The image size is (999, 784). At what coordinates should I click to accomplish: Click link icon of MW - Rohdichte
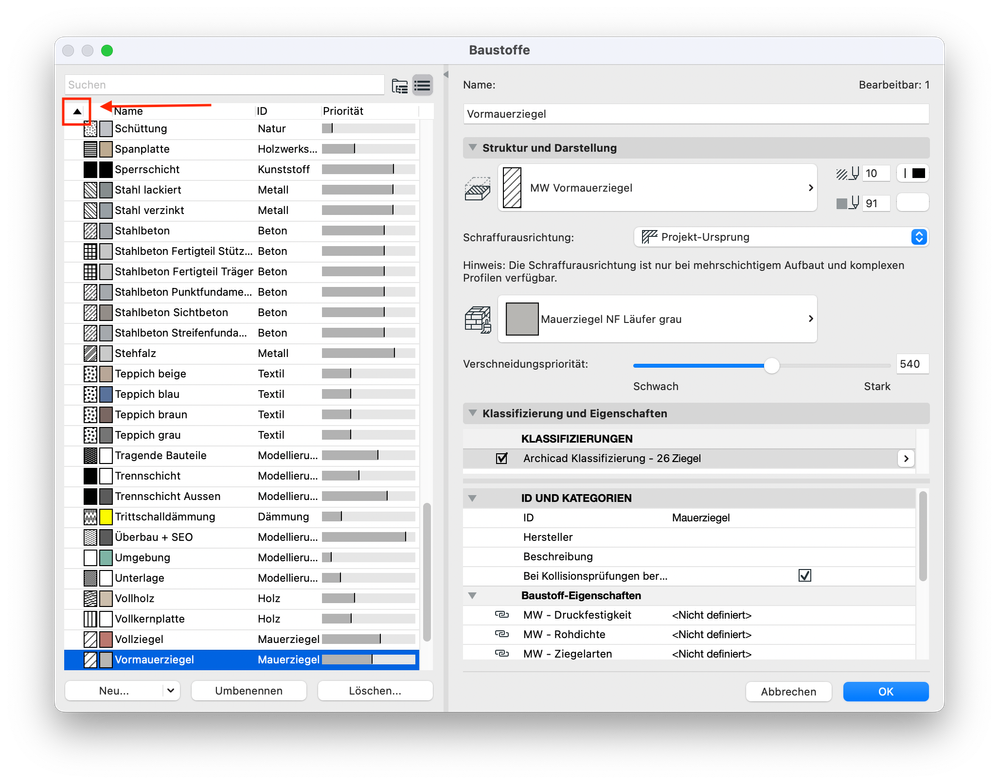[x=502, y=634]
